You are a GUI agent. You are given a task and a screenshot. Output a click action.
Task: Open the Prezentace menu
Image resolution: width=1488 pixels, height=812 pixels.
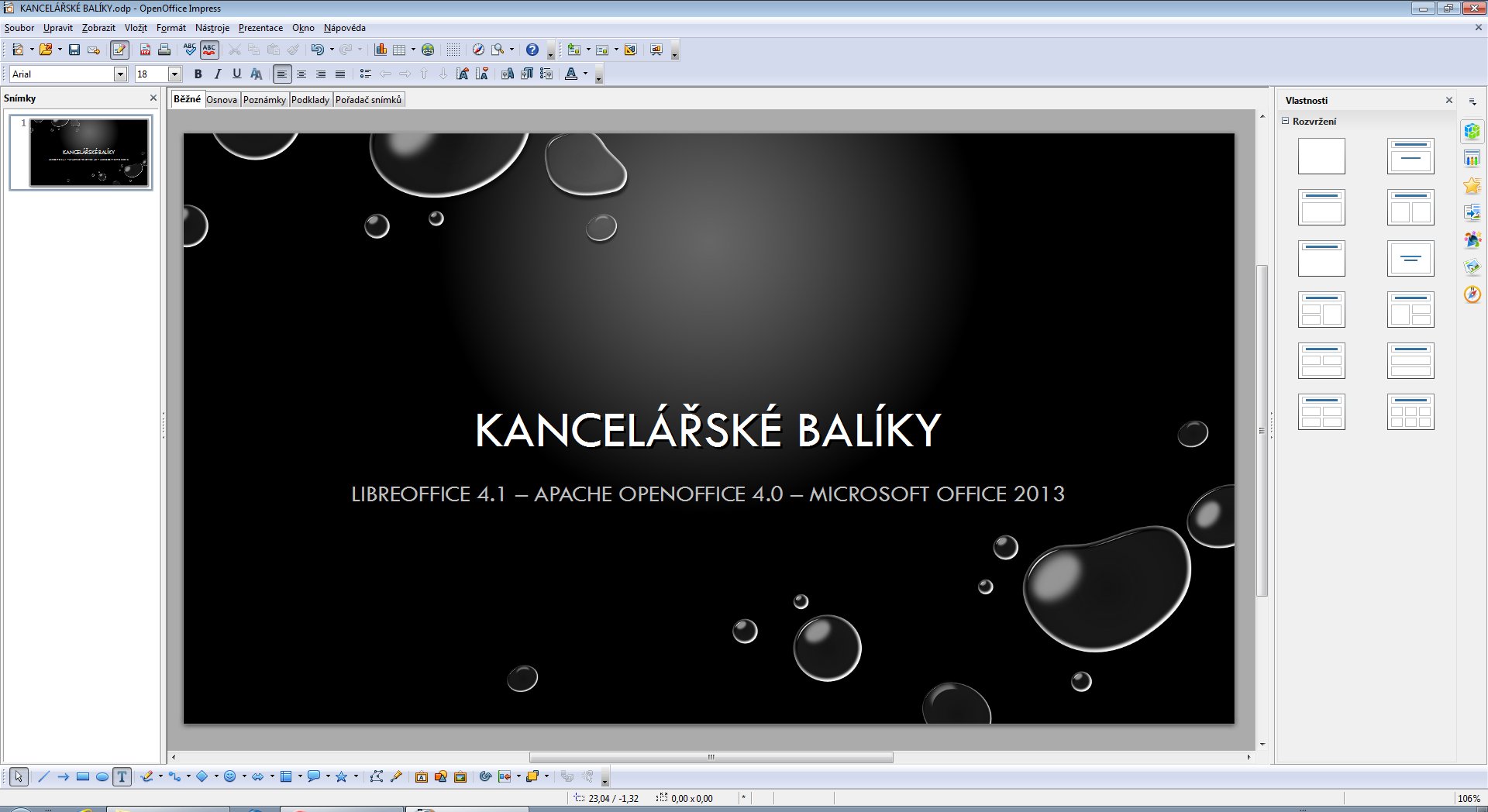[260, 28]
